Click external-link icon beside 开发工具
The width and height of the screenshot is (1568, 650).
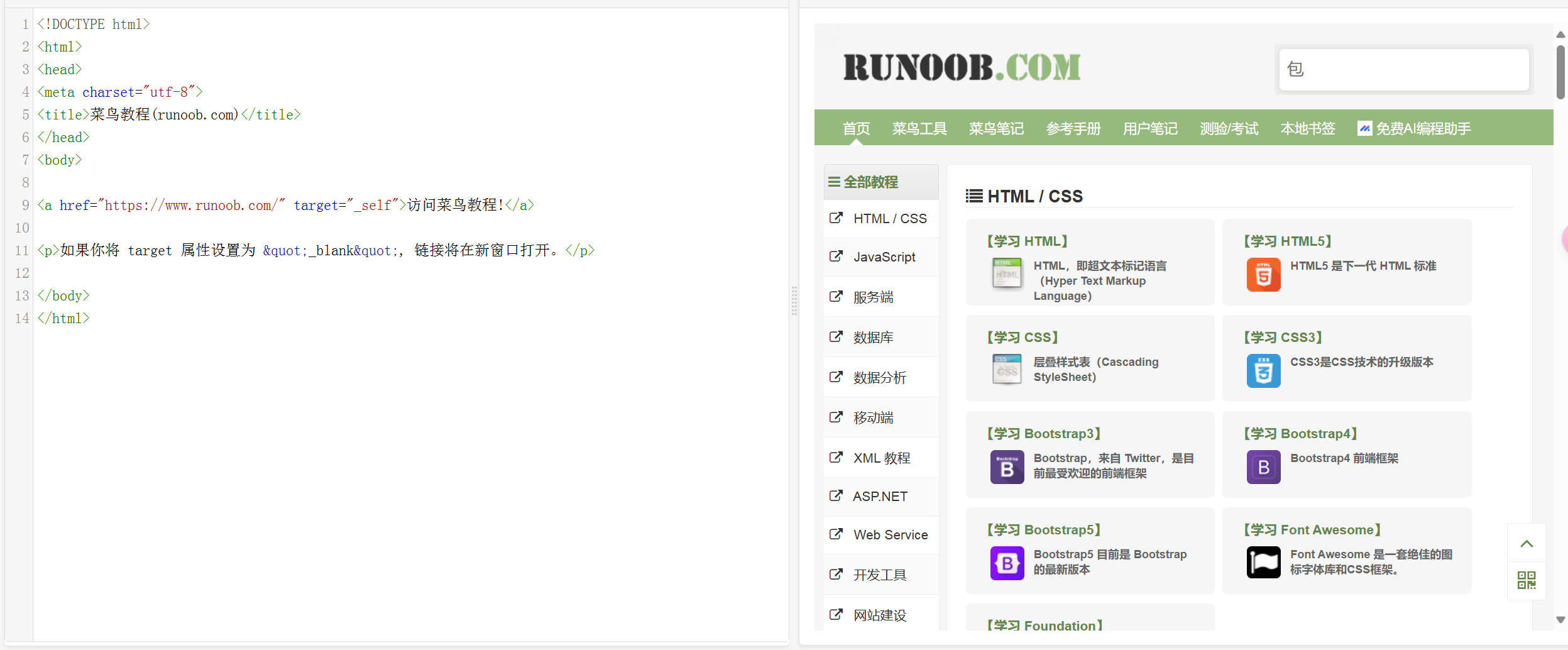click(836, 575)
